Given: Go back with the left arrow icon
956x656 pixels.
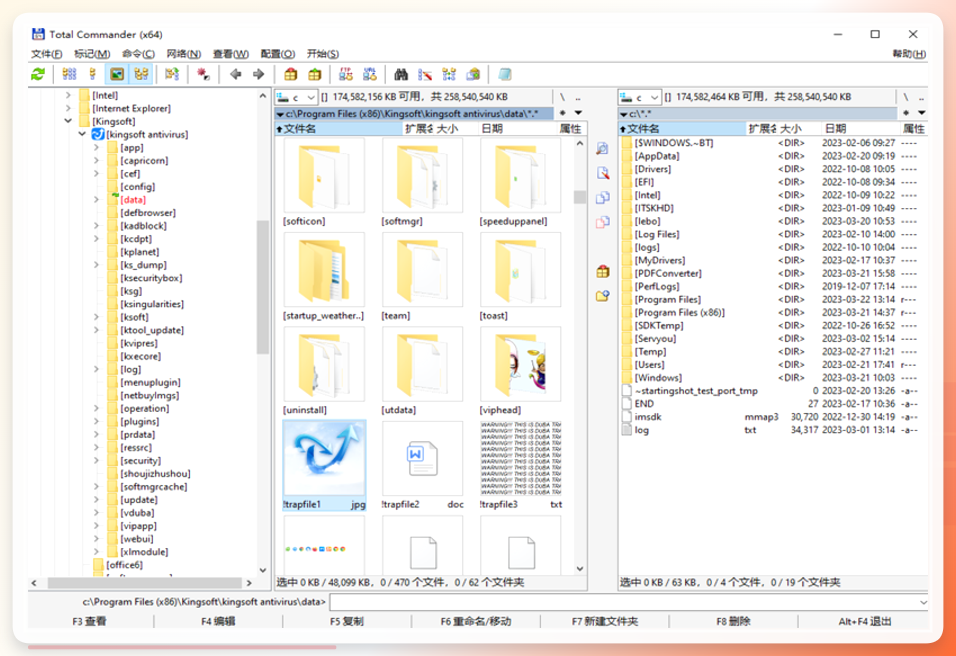Looking at the screenshot, I should tap(235, 74).
